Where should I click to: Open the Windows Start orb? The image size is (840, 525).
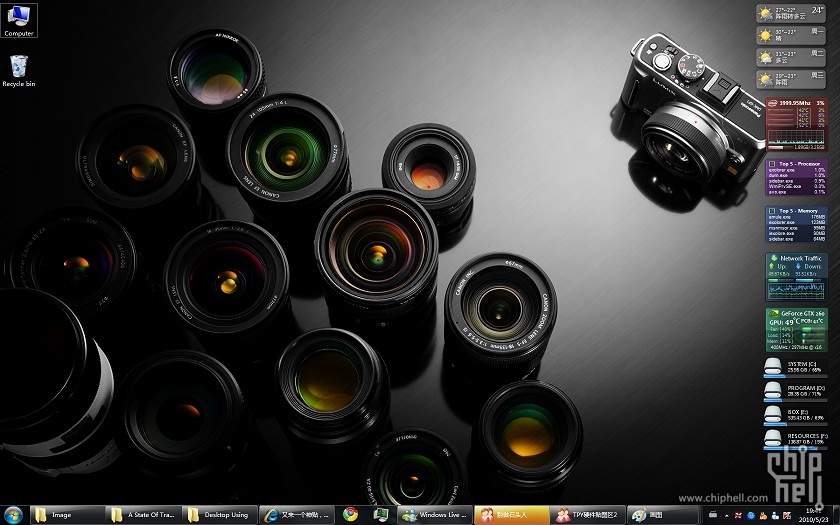click(13, 515)
